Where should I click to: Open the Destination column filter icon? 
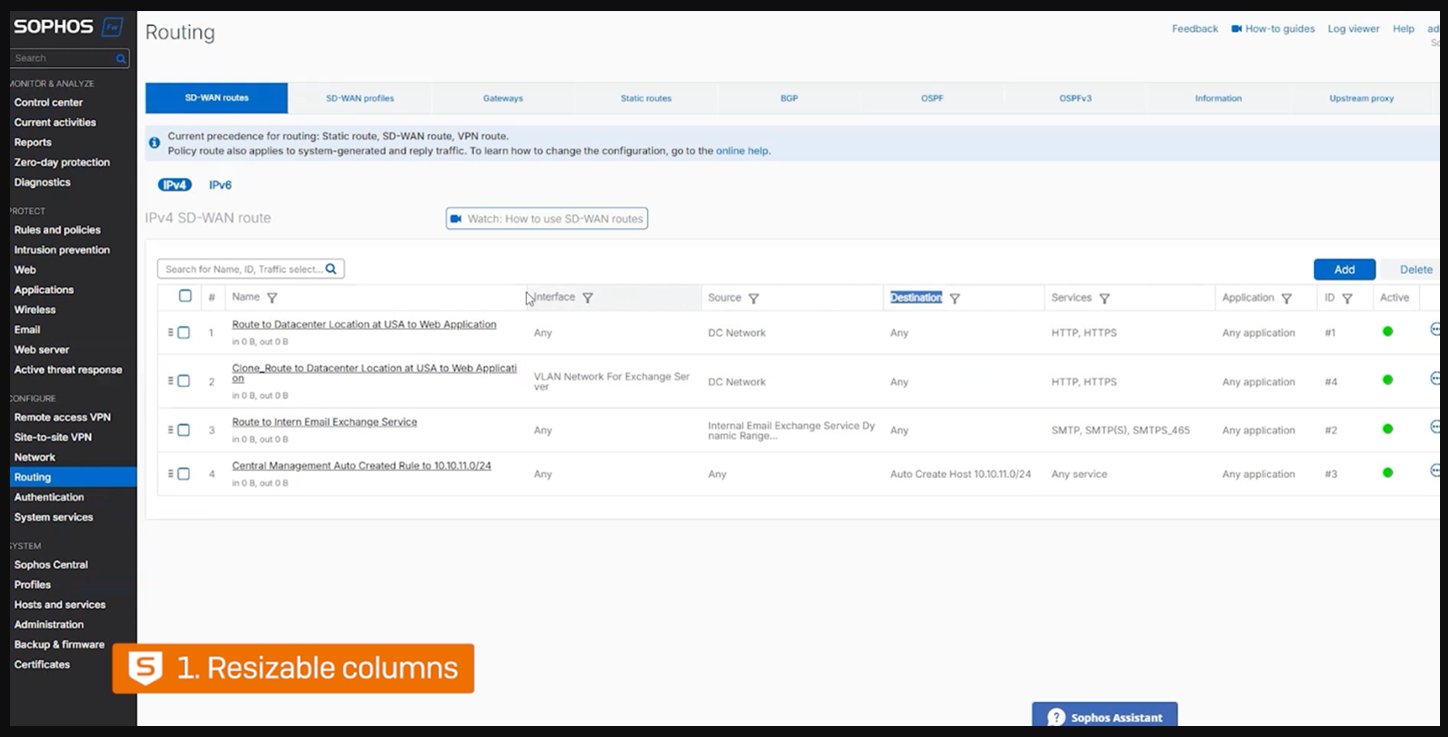coord(954,298)
